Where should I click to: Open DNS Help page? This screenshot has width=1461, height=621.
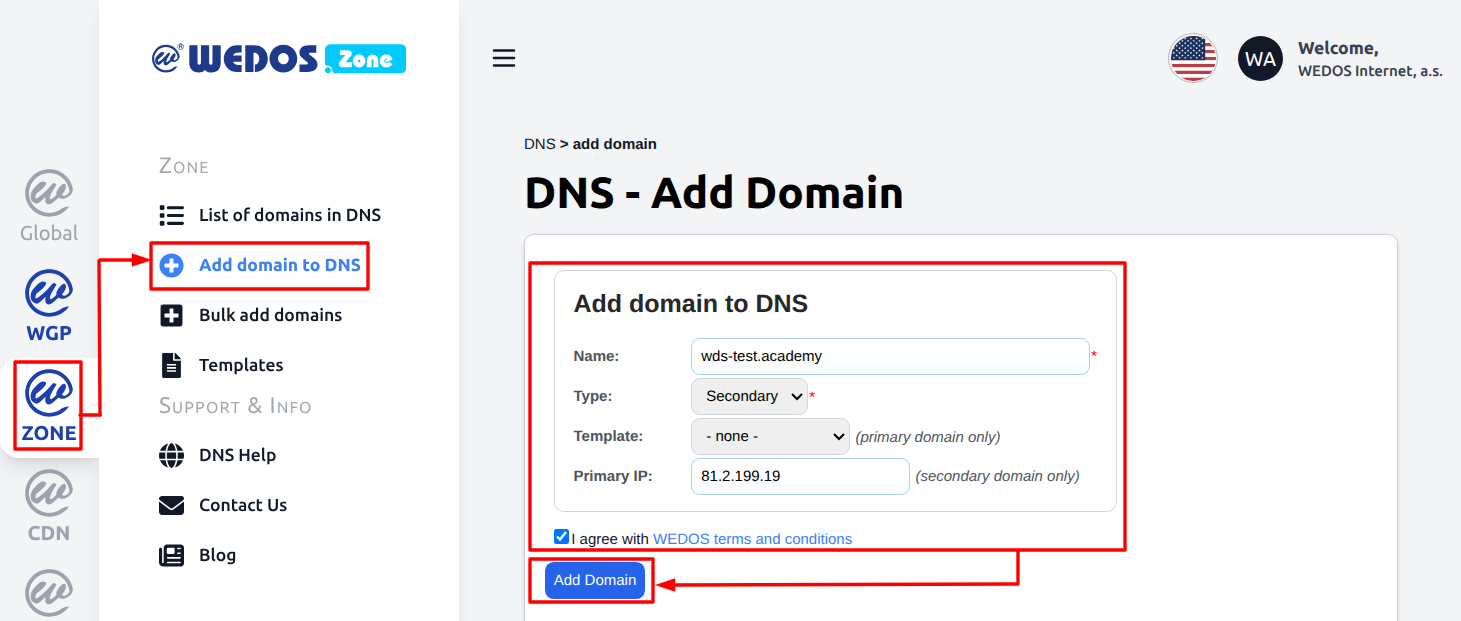coord(237,455)
